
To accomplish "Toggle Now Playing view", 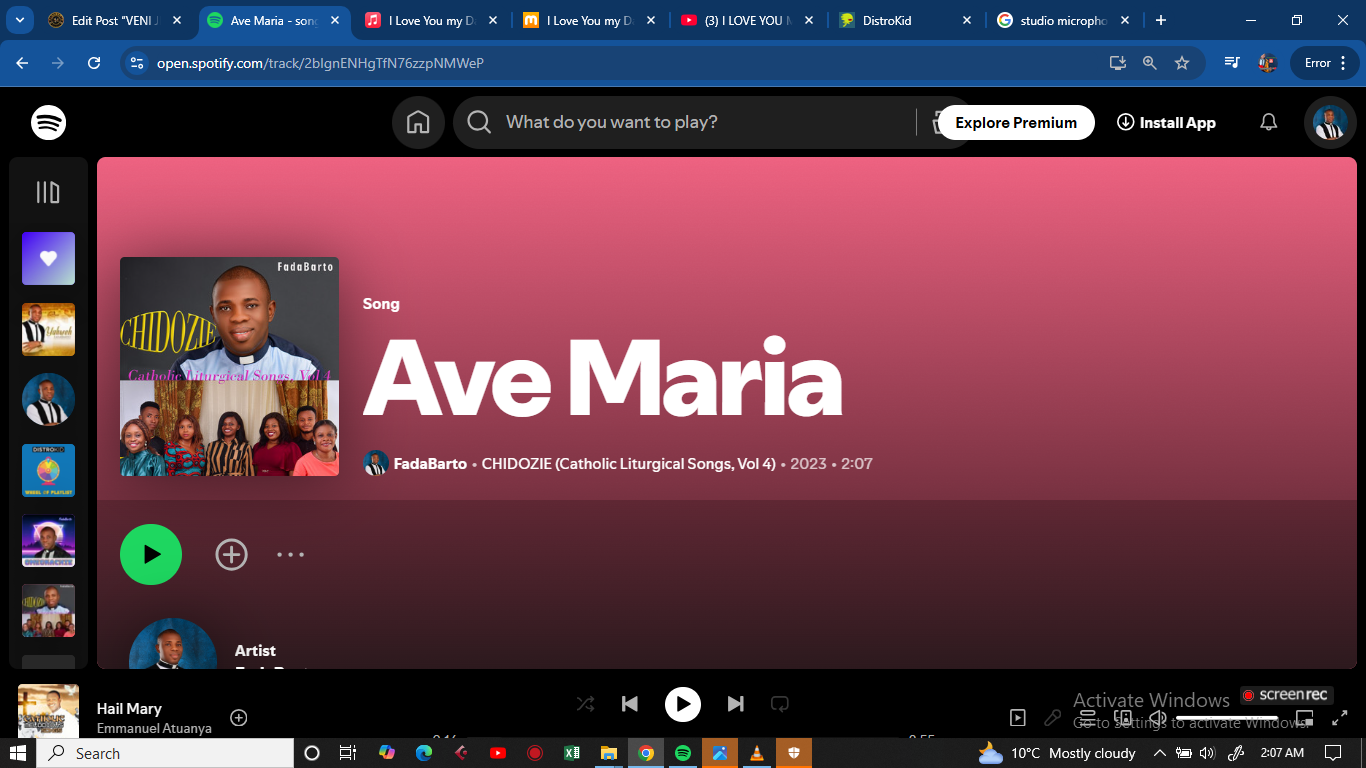I will pos(1018,718).
